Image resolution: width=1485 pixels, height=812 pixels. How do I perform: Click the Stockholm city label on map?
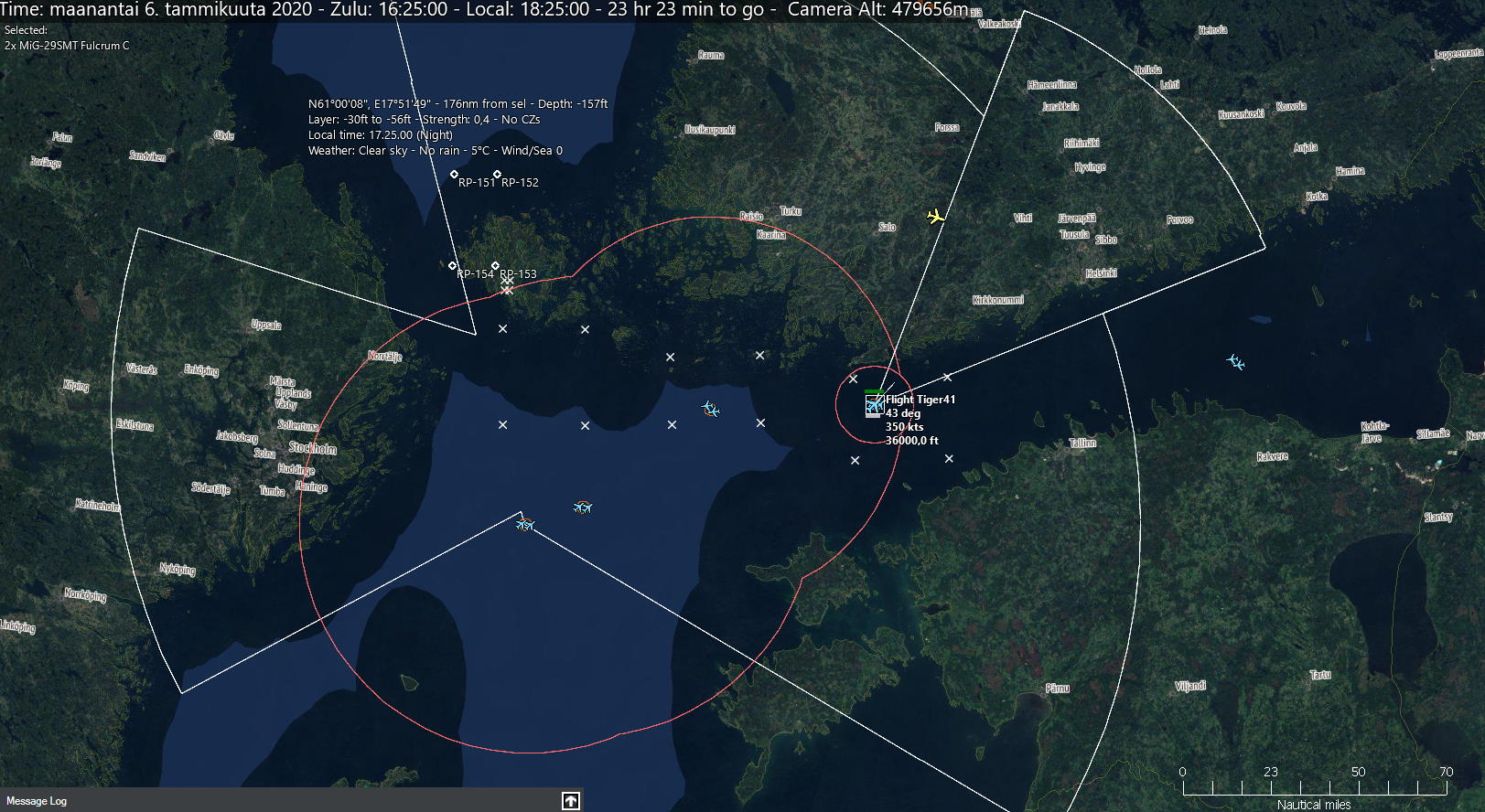tap(312, 448)
